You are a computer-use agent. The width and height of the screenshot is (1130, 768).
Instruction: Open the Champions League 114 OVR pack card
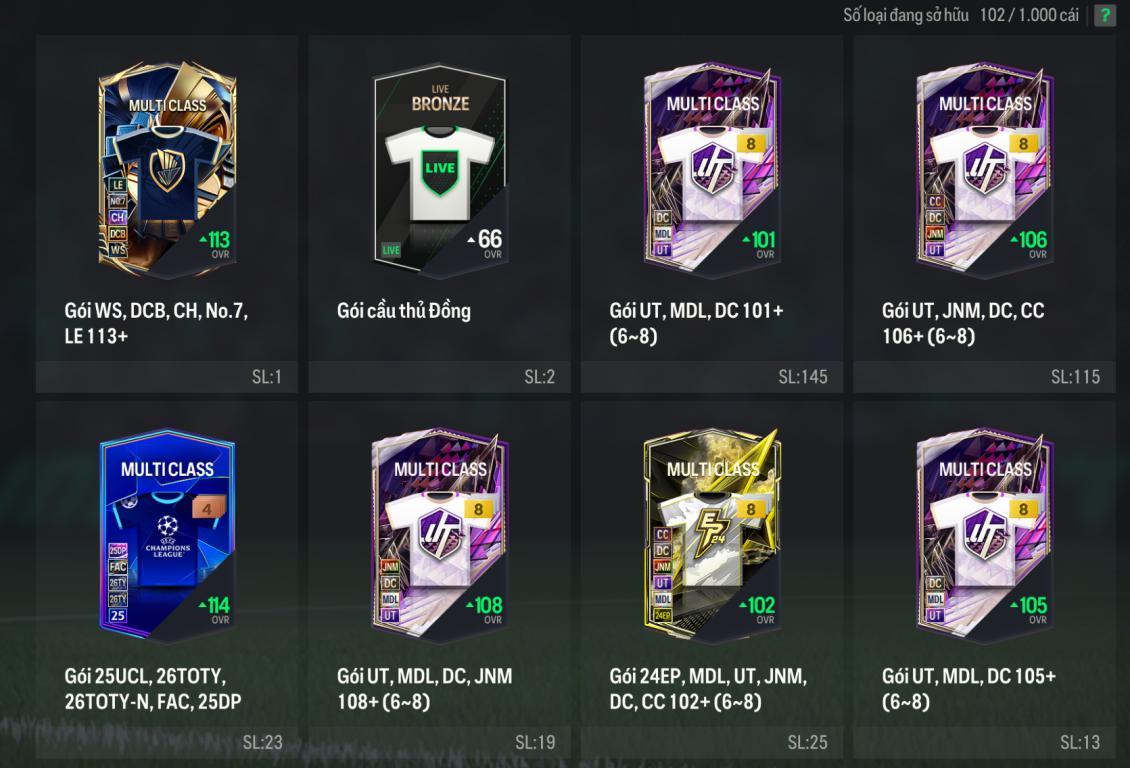click(167, 535)
